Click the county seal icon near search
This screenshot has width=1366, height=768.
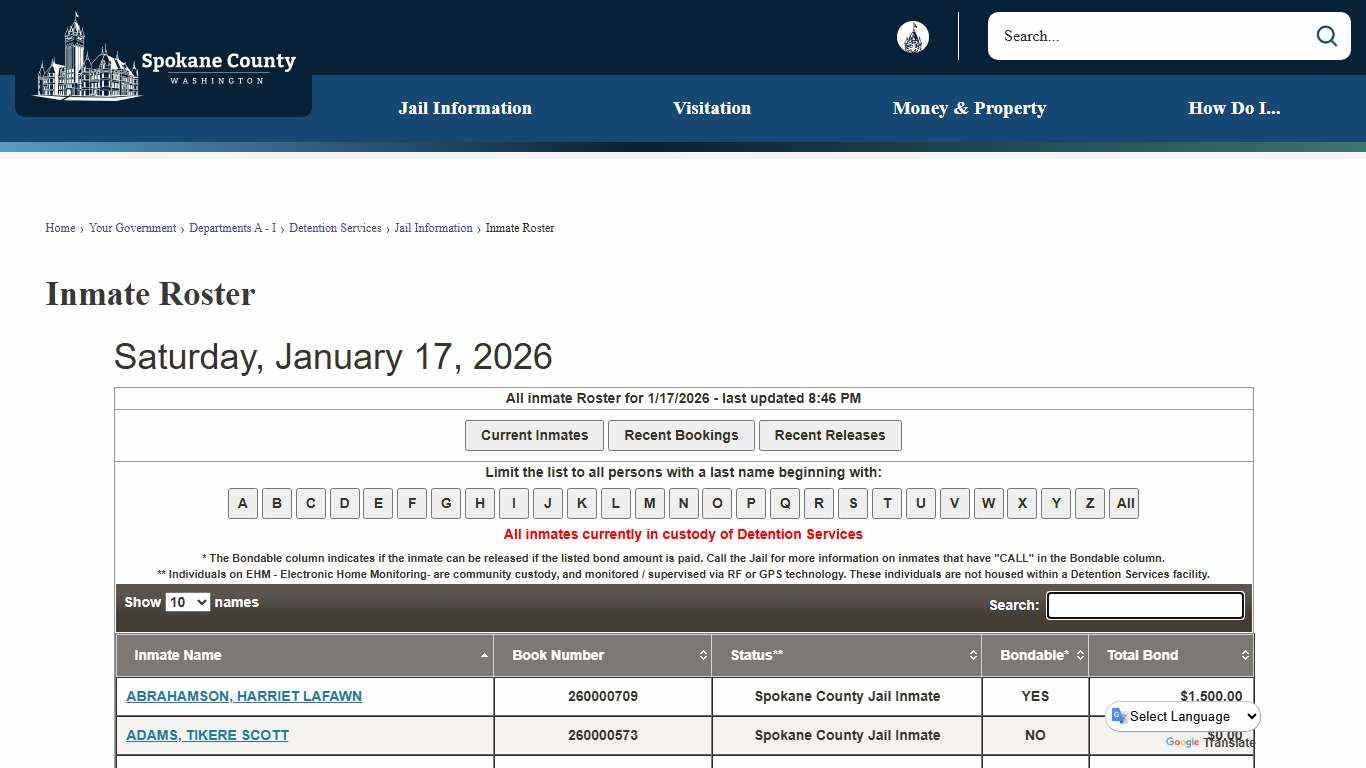pos(912,37)
